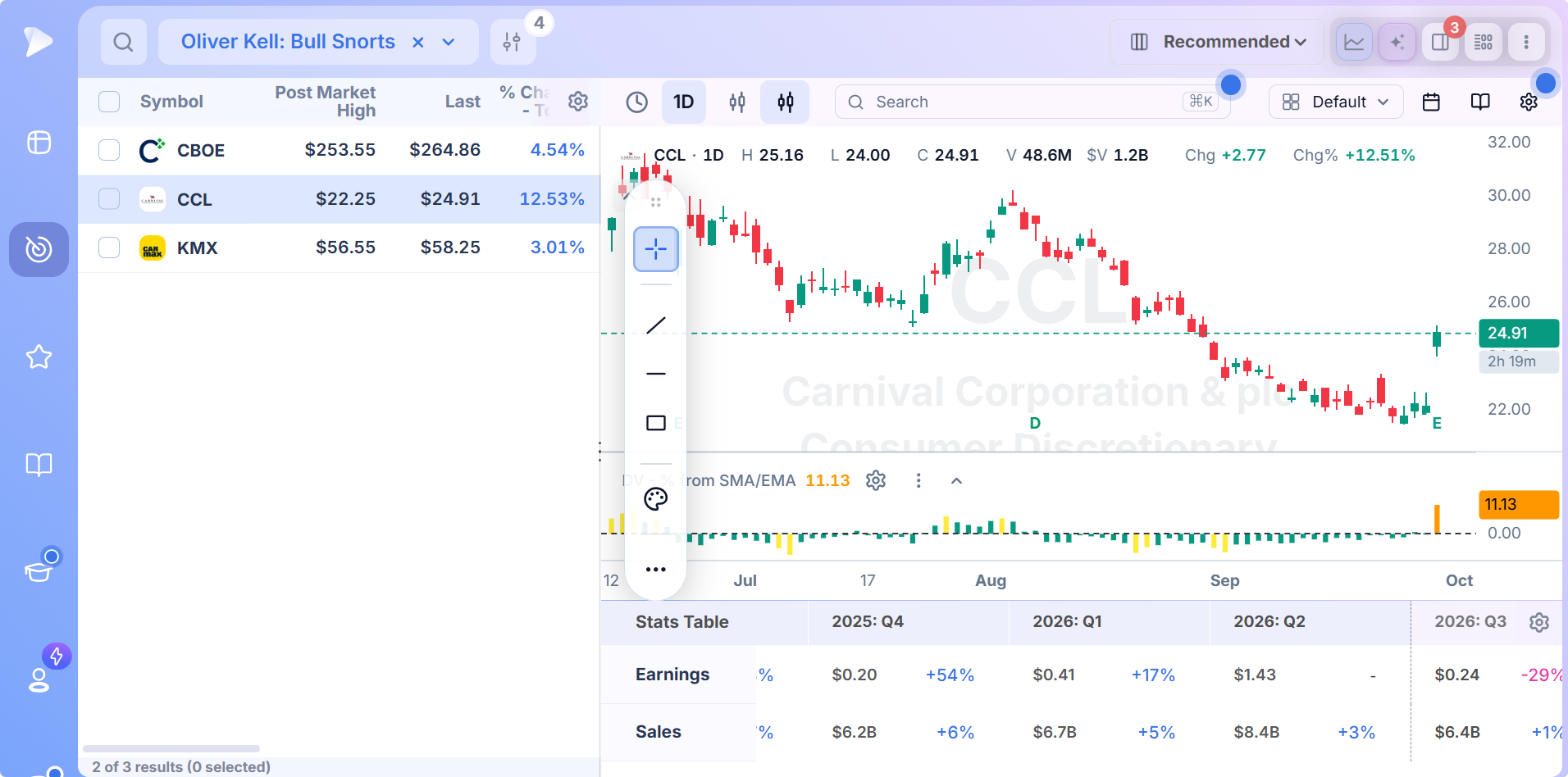The height and width of the screenshot is (777, 1568).
Task: Open the Recommended columns dropdown
Action: coord(1217,42)
